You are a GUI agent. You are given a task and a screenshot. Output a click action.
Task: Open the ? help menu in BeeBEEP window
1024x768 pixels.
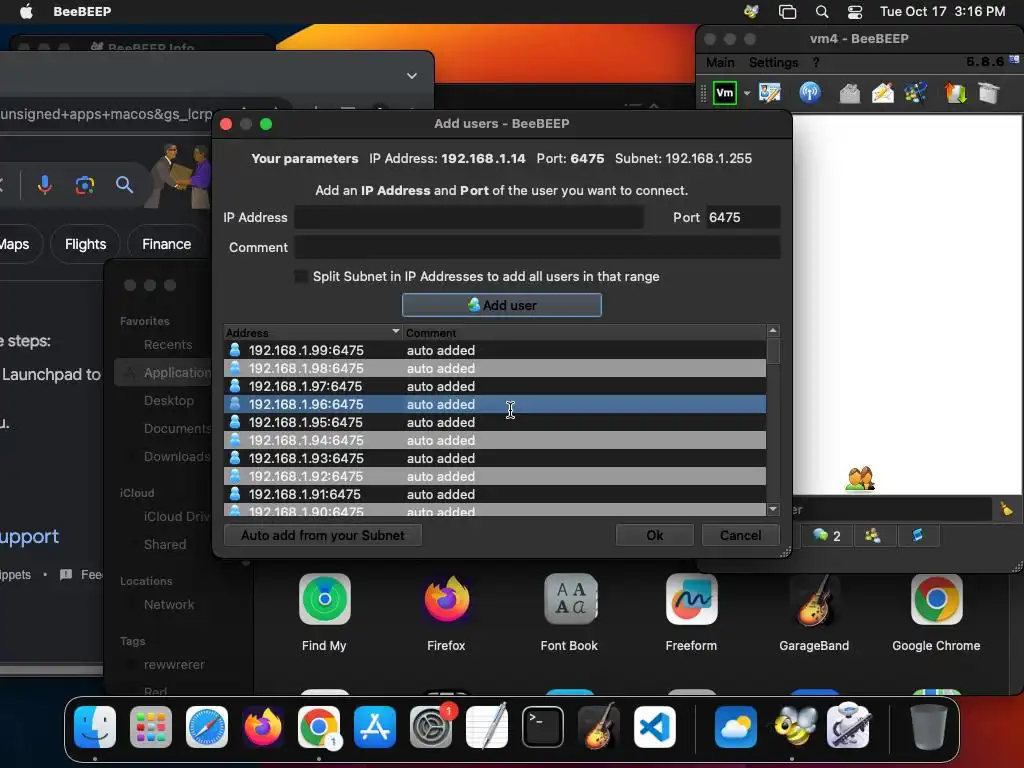pos(816,63)
